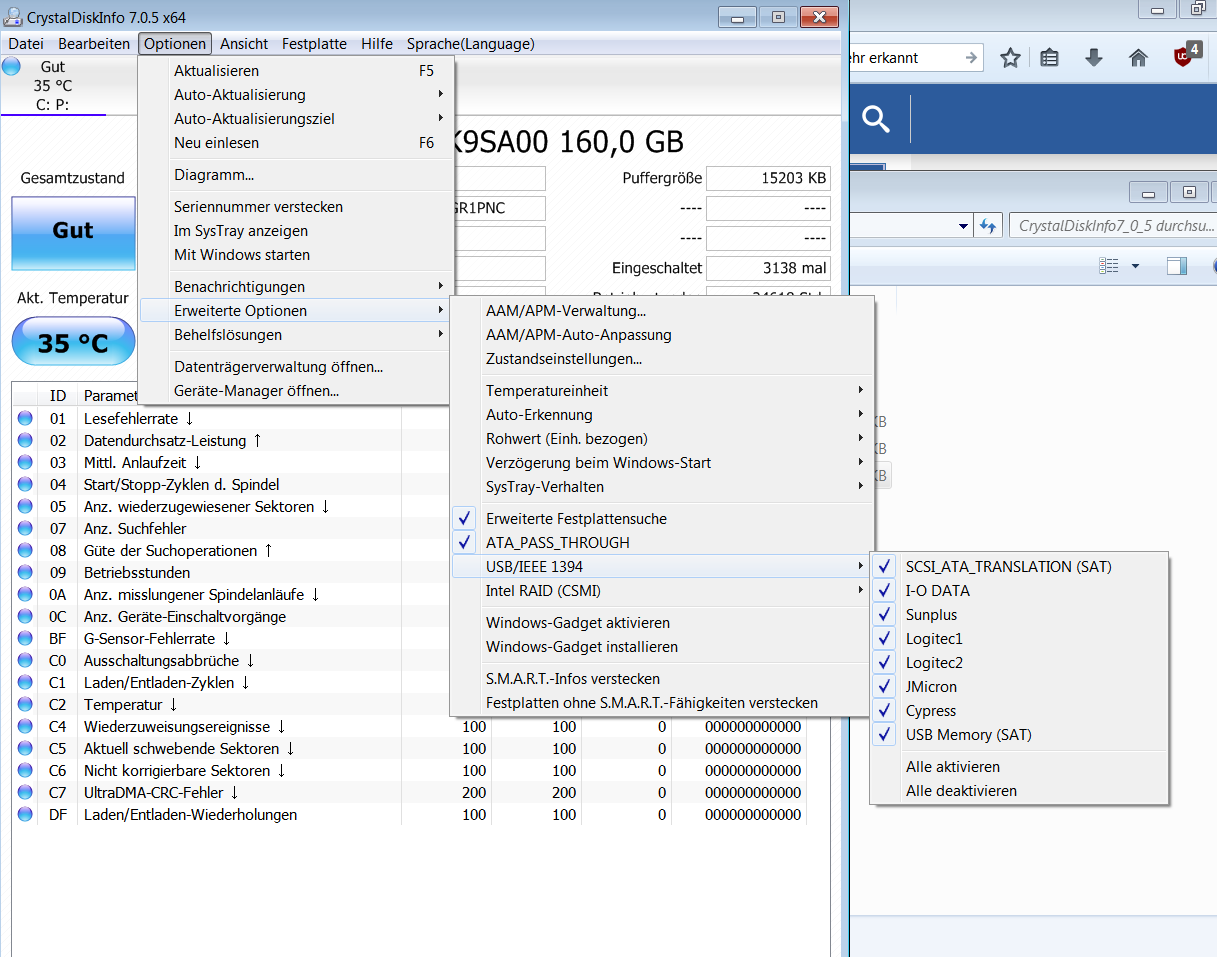Expand the Rohwert (Einh. bezogen) submenu
This screenshot has height=957, width=1217.
(662, 438)
